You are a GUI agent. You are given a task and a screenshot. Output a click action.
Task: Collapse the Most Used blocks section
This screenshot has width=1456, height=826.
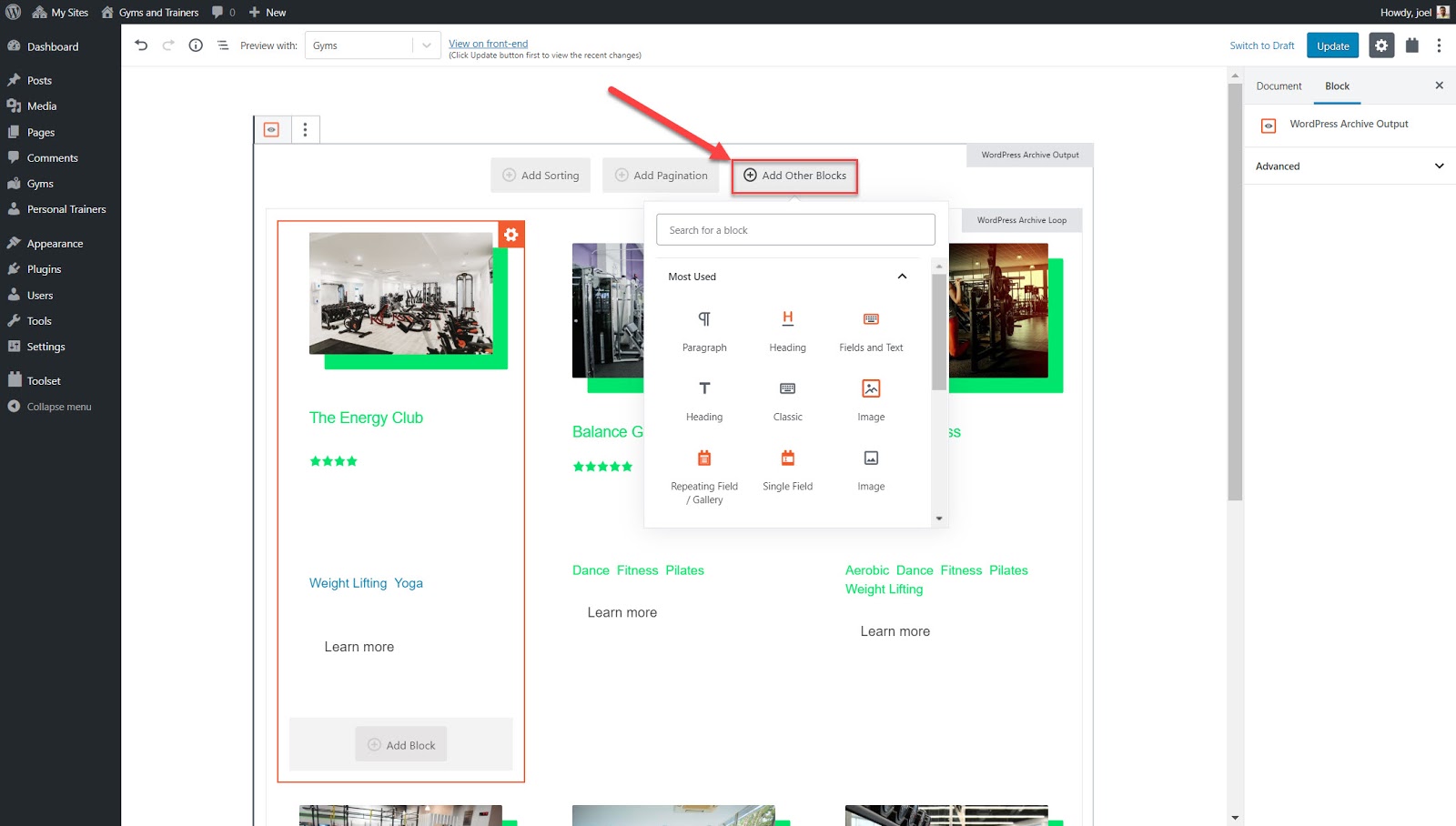point(901,277)
